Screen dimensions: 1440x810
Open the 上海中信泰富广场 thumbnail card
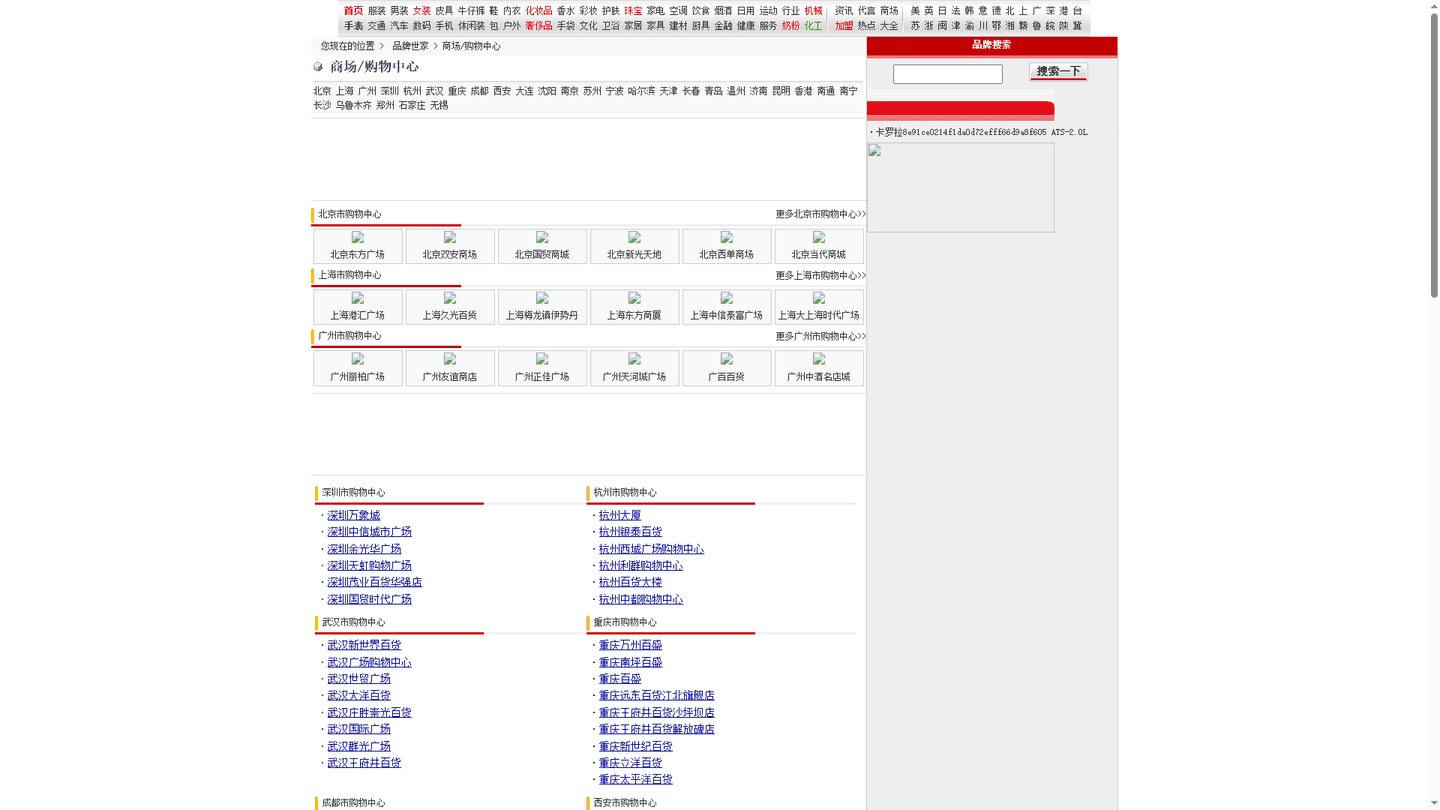[727, 307]
